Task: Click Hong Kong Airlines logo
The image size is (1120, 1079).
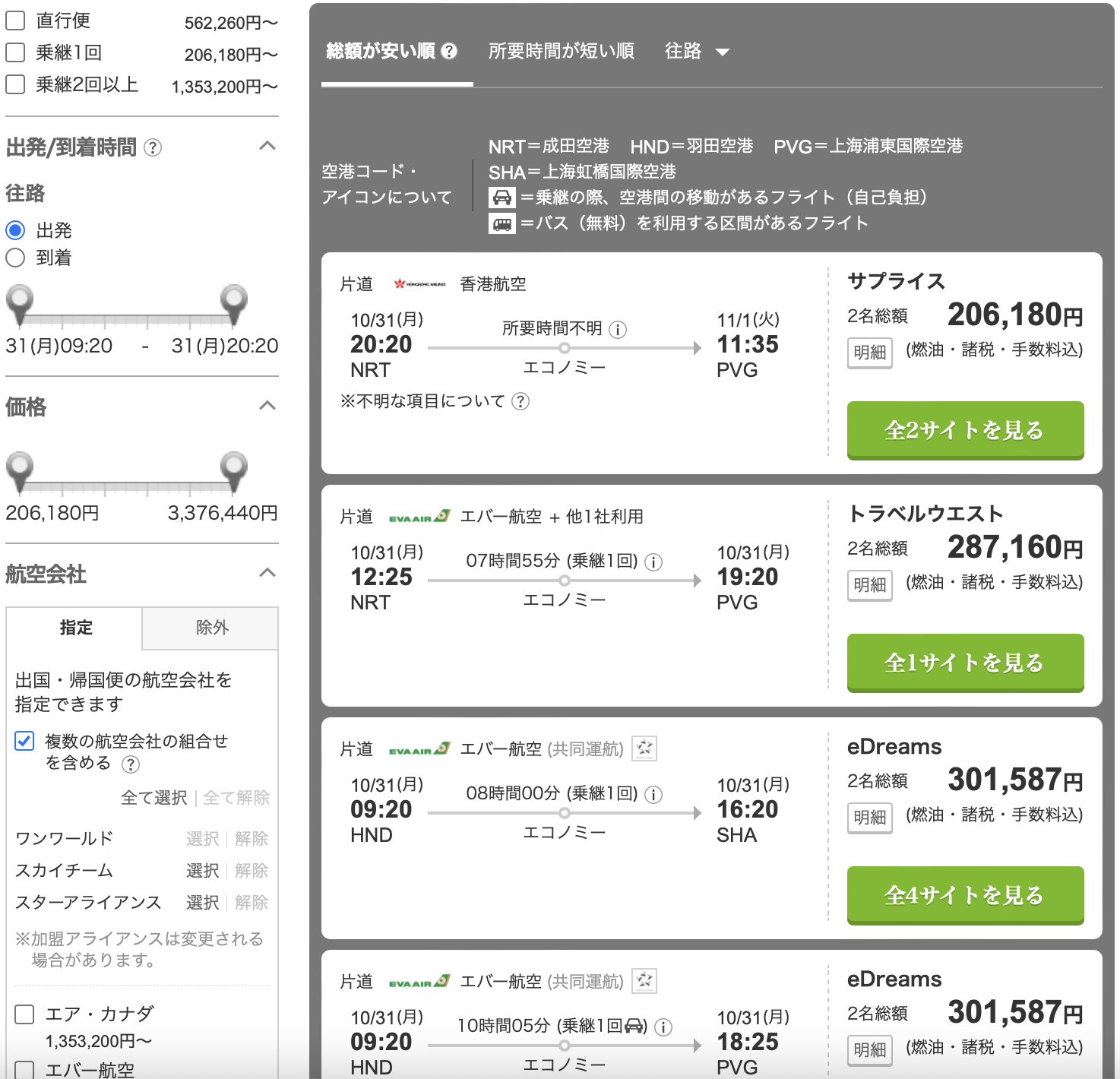Action: pyautogui.click(x=419, y=284)
